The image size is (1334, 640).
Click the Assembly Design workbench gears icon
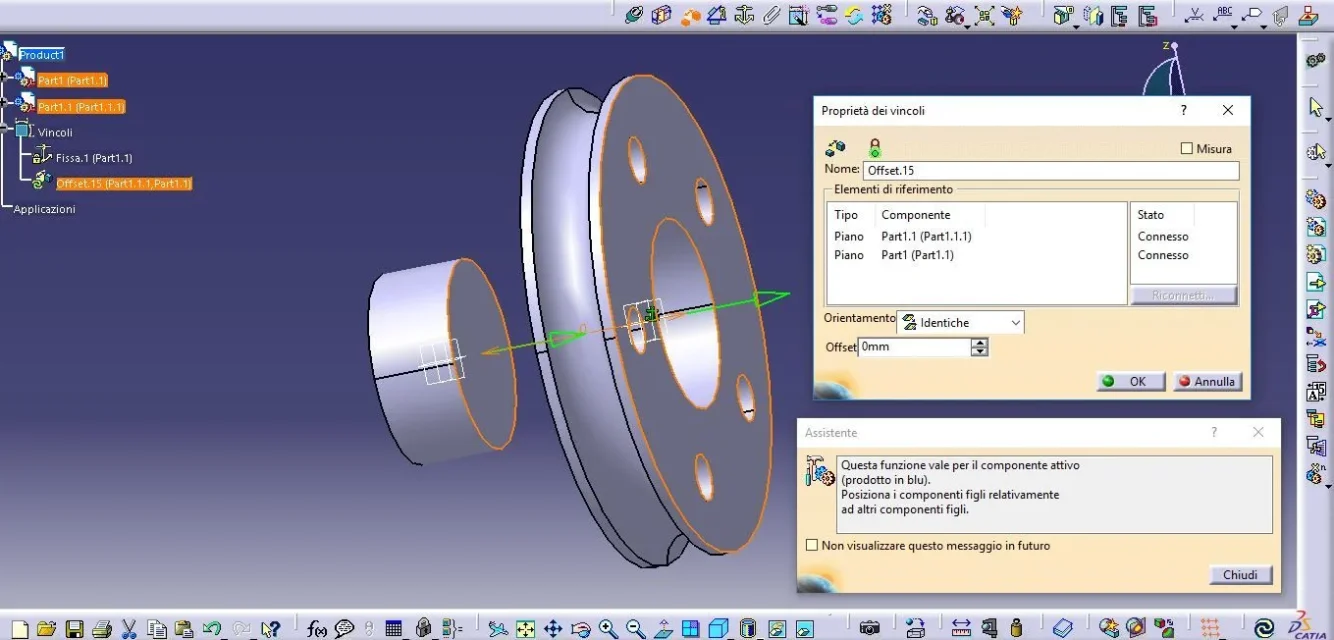coord(1315,61)
